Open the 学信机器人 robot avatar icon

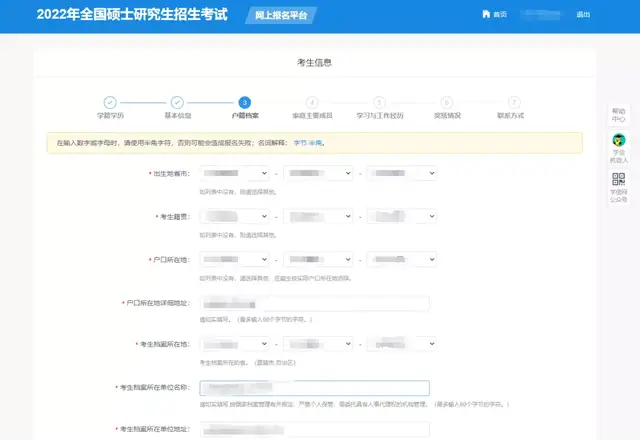tap(619, 140)
